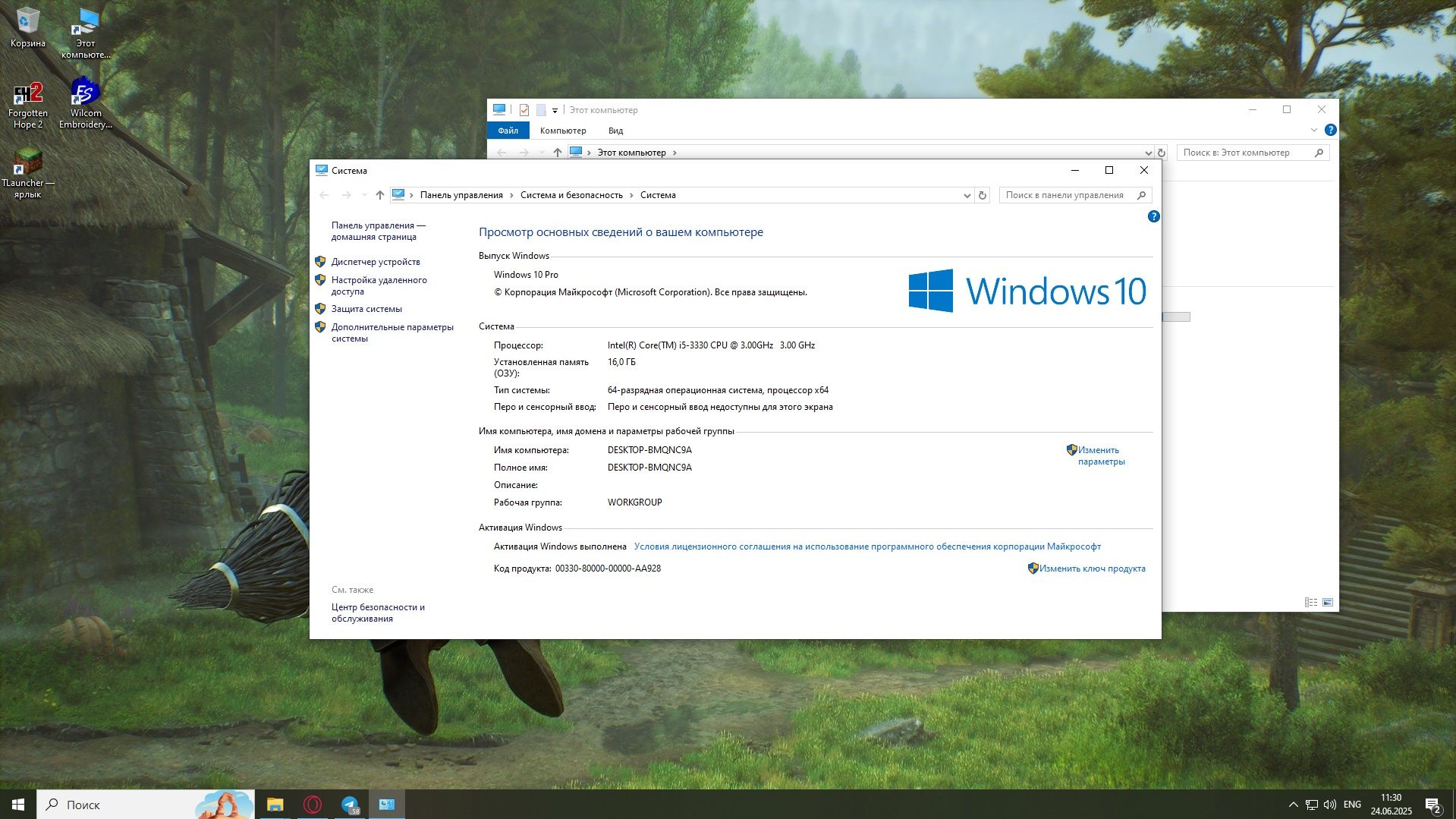The image size is (1456, 819).
Task: Refresh Этот компьютер window
Action: pyautogui.click(x=1162, y=153)
